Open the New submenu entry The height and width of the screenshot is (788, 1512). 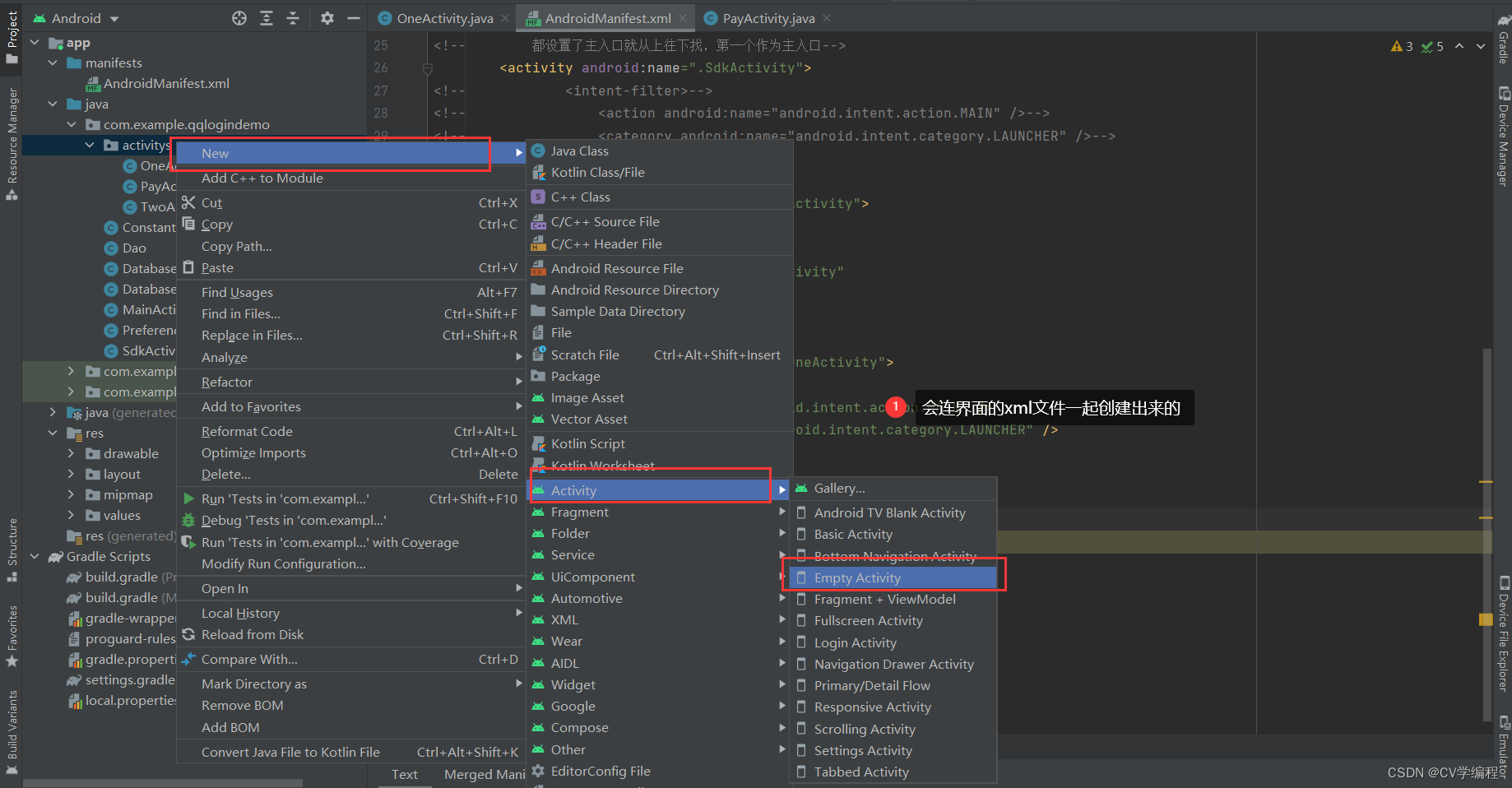(x=351, y=153)
